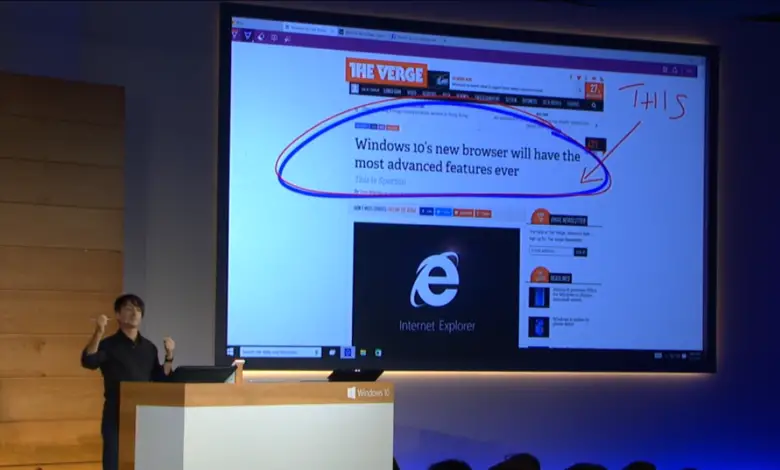Open Task View from the taskbar
The image size is (780, 470).
[x=332, y=352]
